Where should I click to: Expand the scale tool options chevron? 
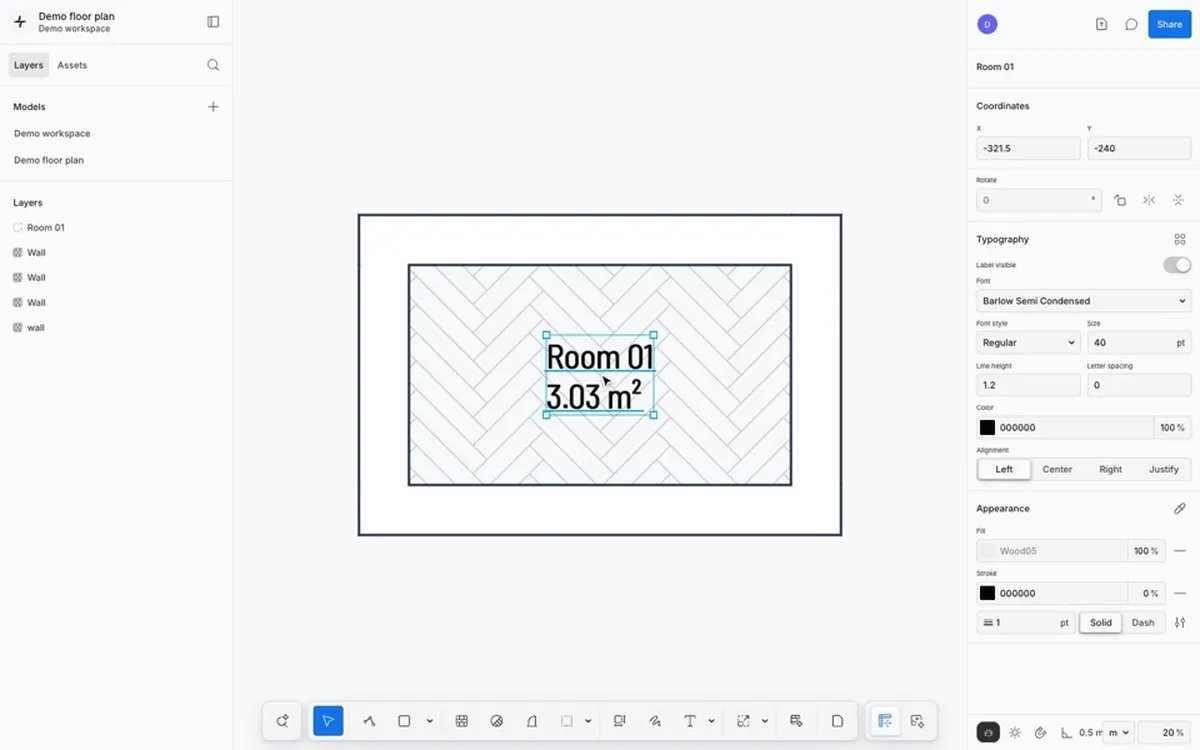(x=765, y=721)
